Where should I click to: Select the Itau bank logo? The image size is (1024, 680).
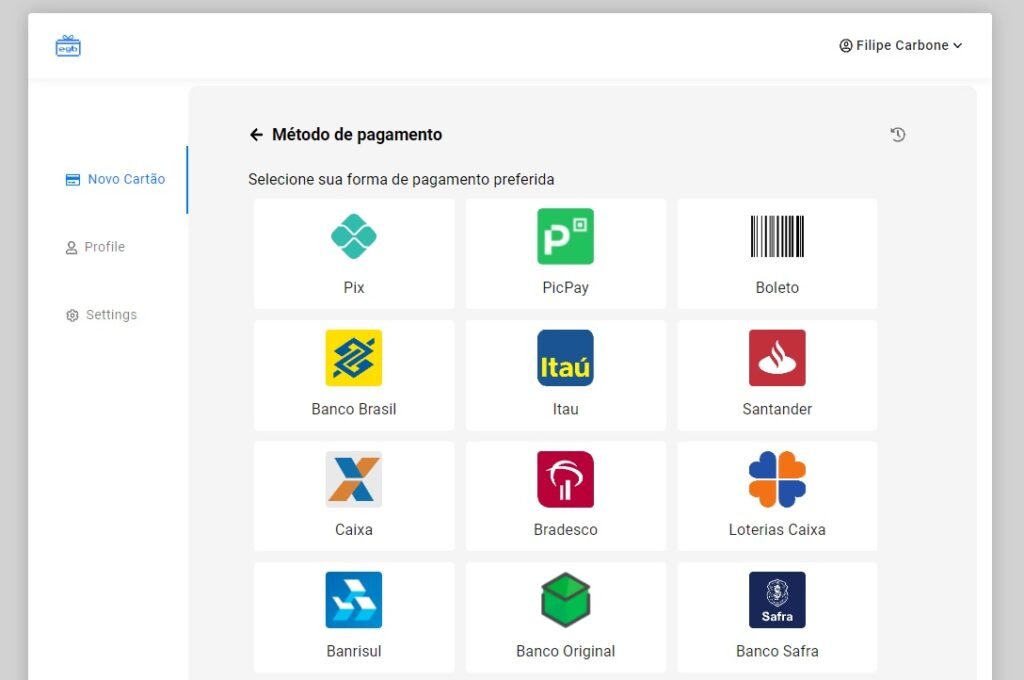(565, 358)
